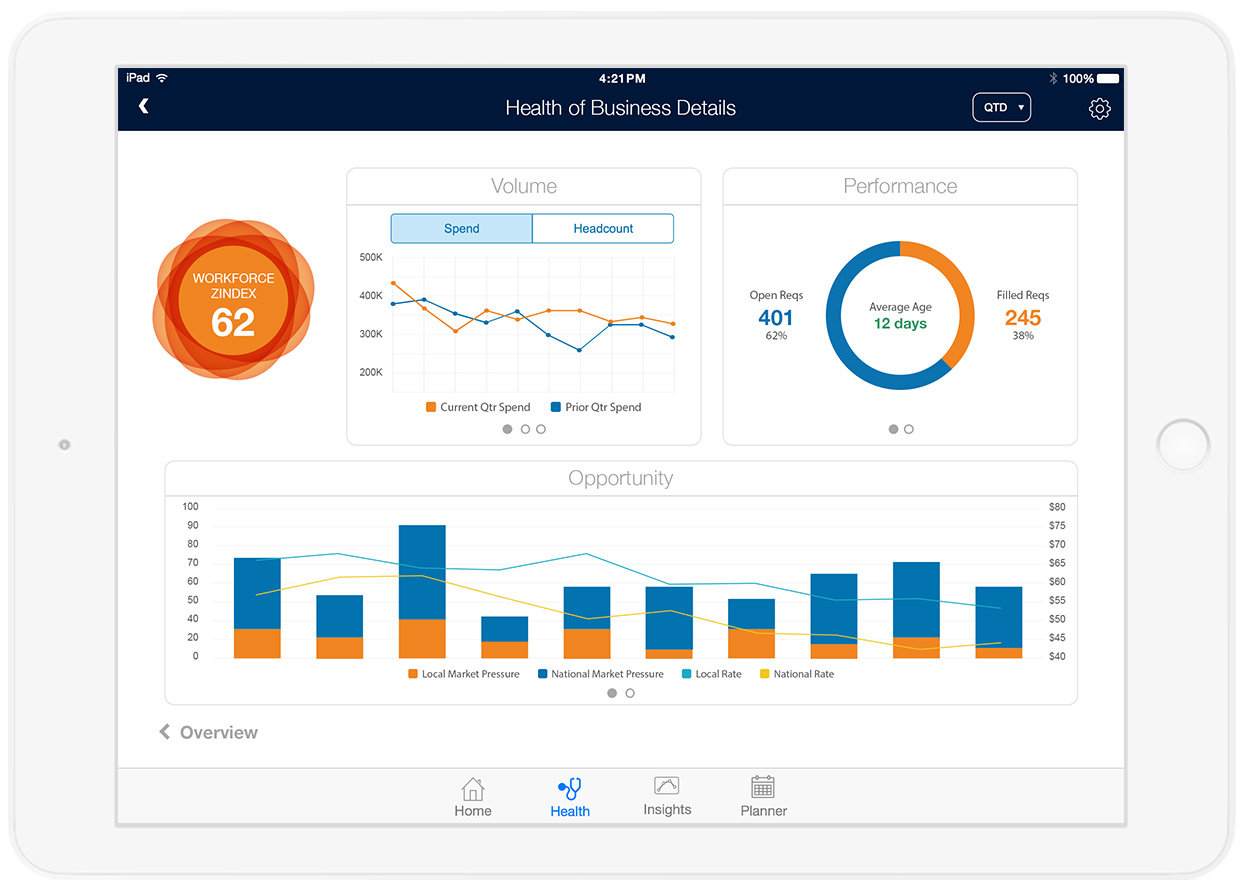Select third page dot in Volume card
Image resolution: width=1245 pixels, height=894 pixels.
[541, 429]
